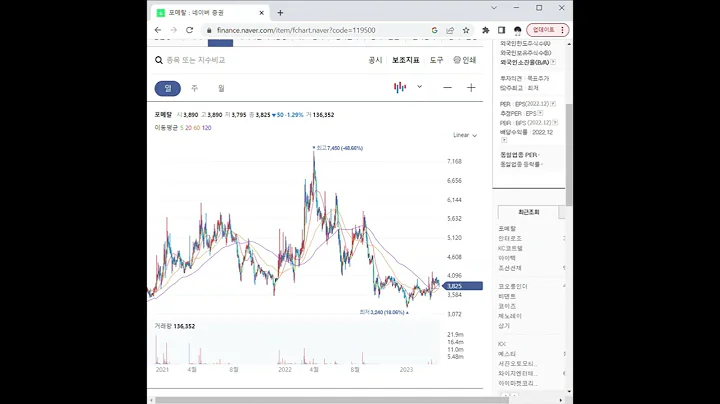
Task: Click the address bar URL field
Action: tap(296, 30)
